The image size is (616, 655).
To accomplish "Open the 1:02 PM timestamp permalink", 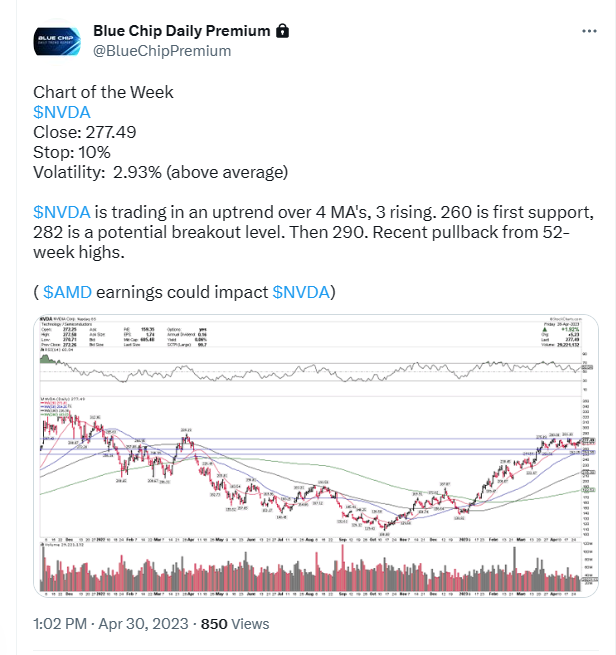I will (60, 624).
